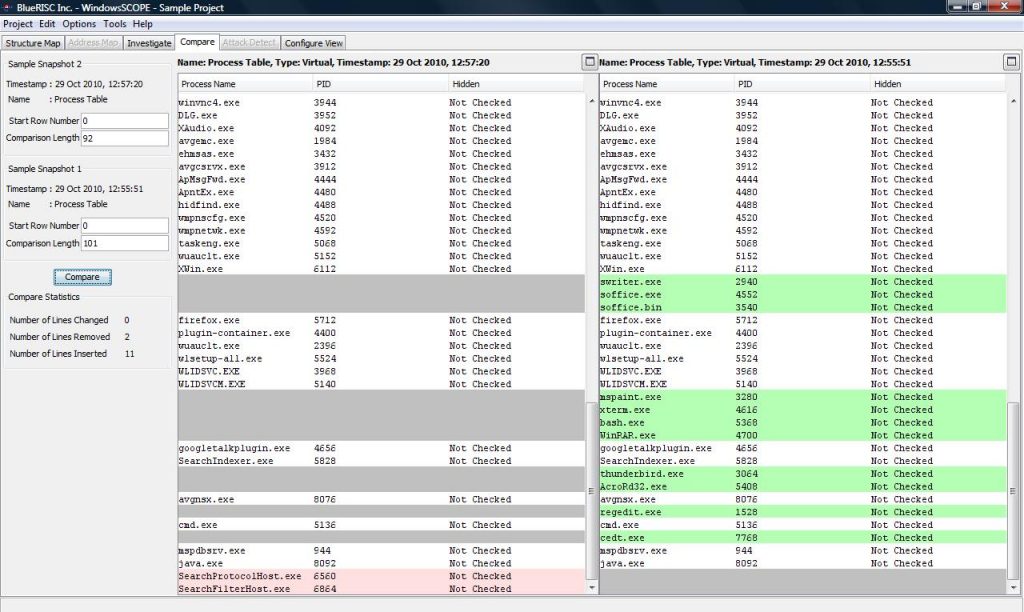1024x612 pixels.
Task: Select the Compare tab
Action: coord(197,42)
